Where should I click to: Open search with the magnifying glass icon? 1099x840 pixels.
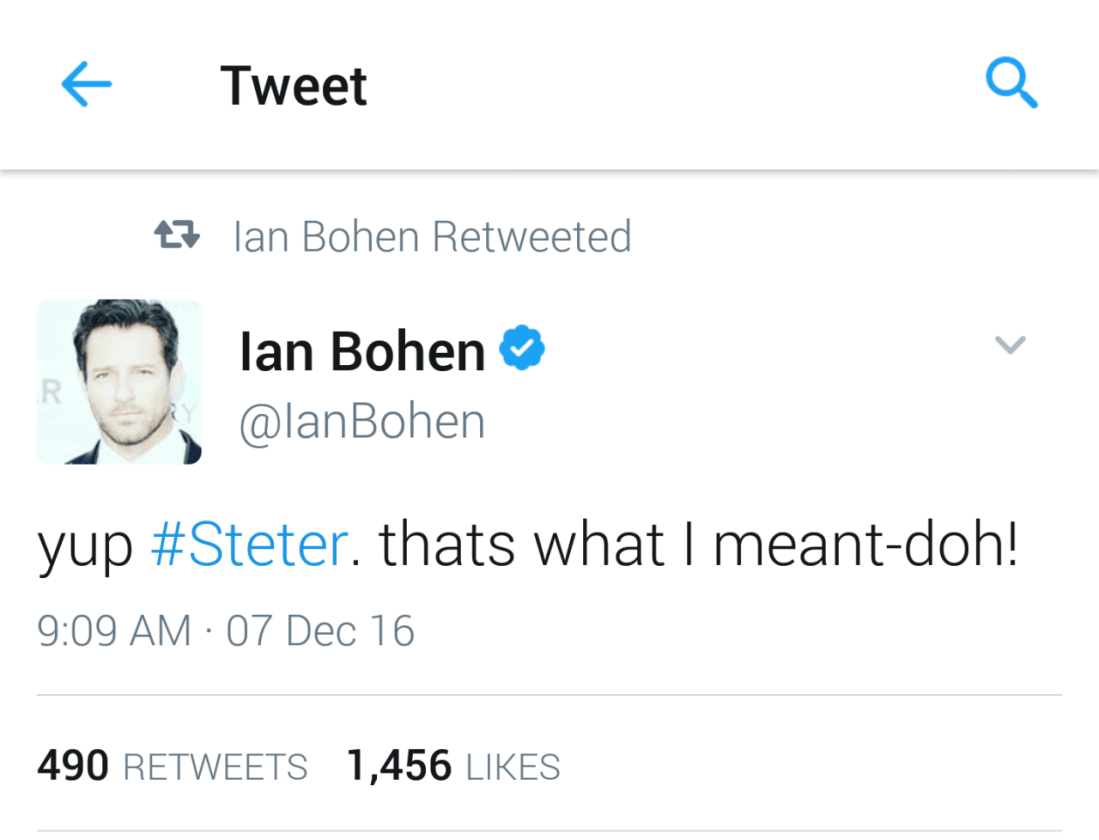click(x=1011, y=84)
